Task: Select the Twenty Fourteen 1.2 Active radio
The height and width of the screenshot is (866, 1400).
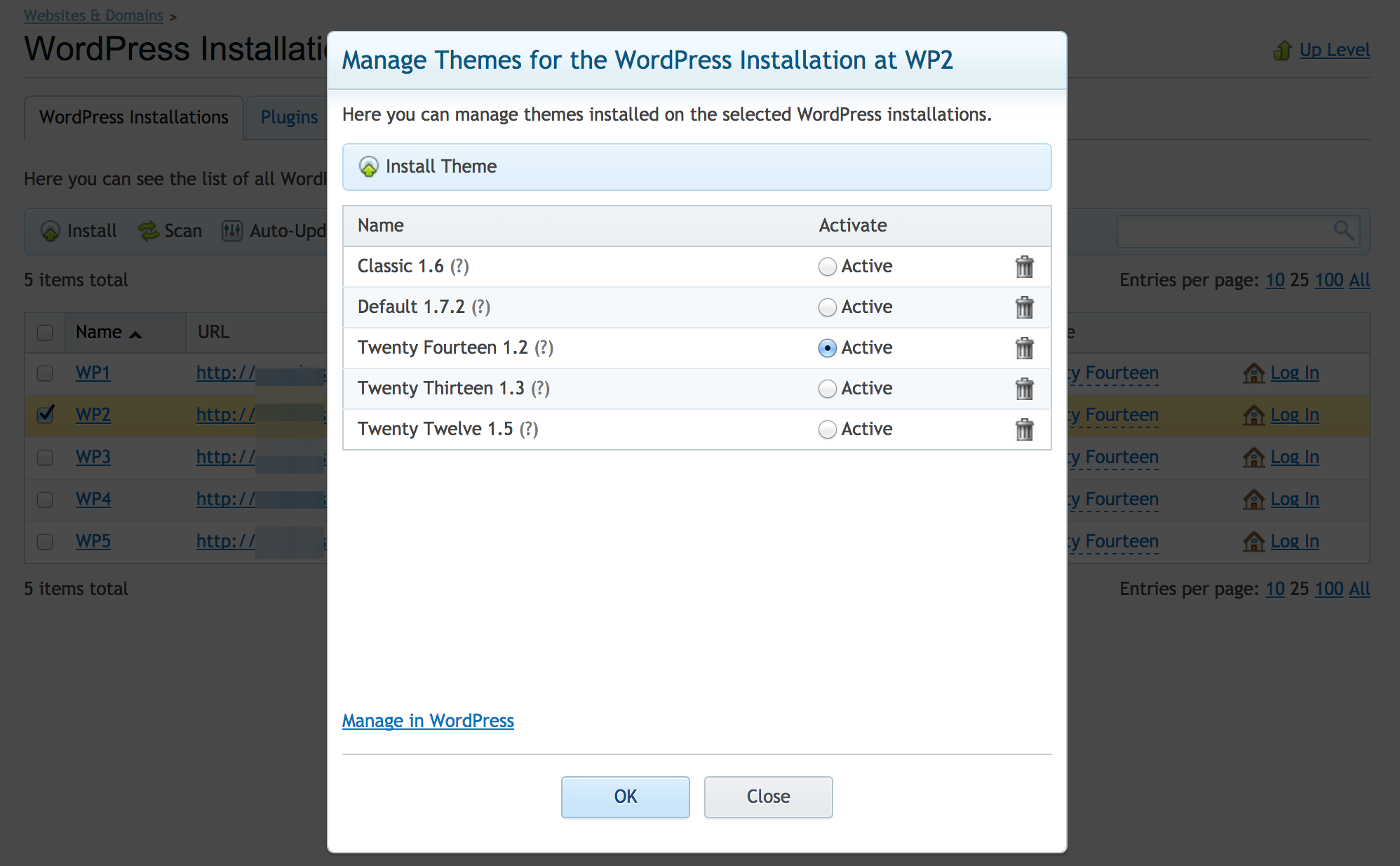Action: tap(828, 348)
